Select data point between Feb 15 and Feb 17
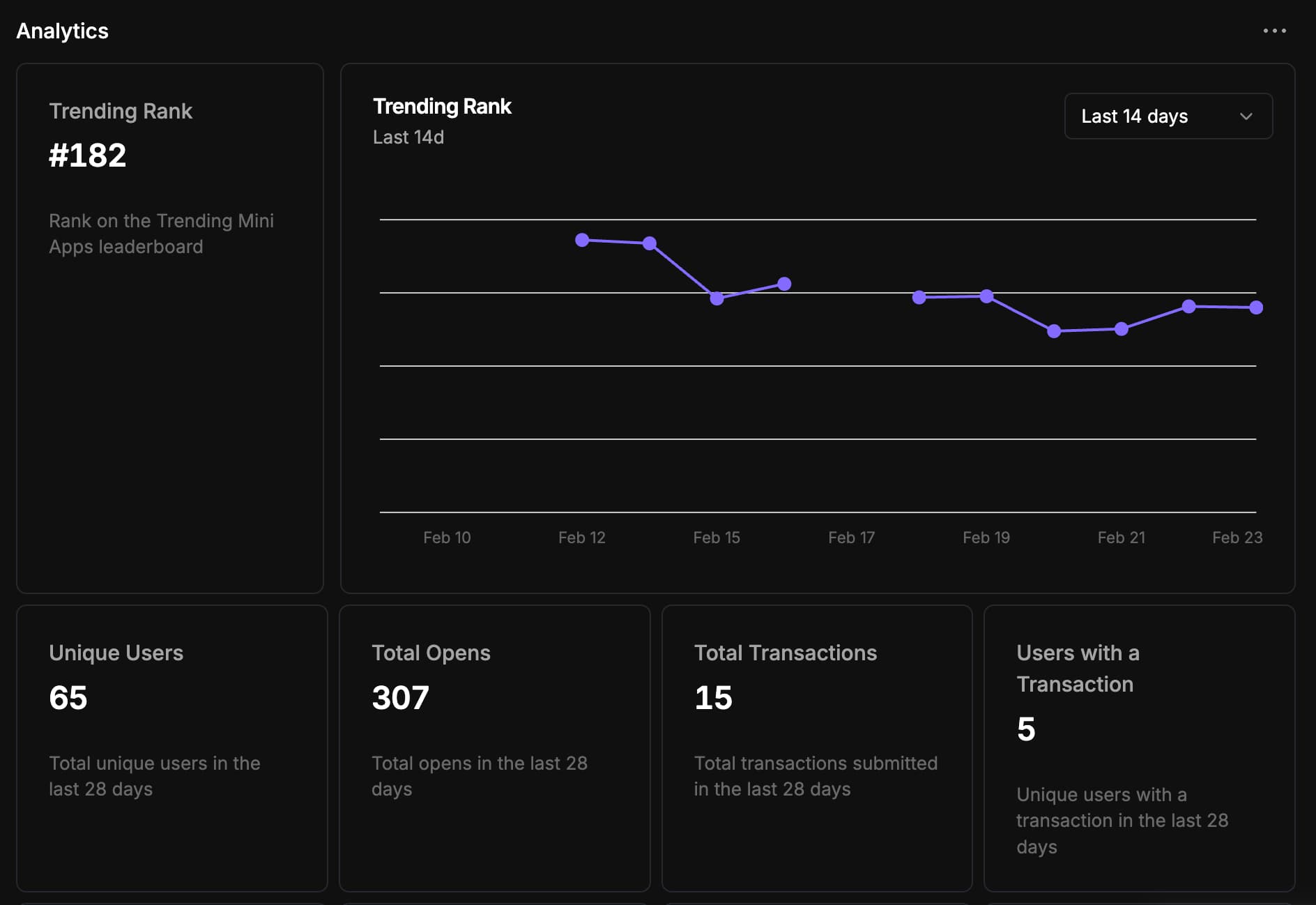 [x=784, y=284]
